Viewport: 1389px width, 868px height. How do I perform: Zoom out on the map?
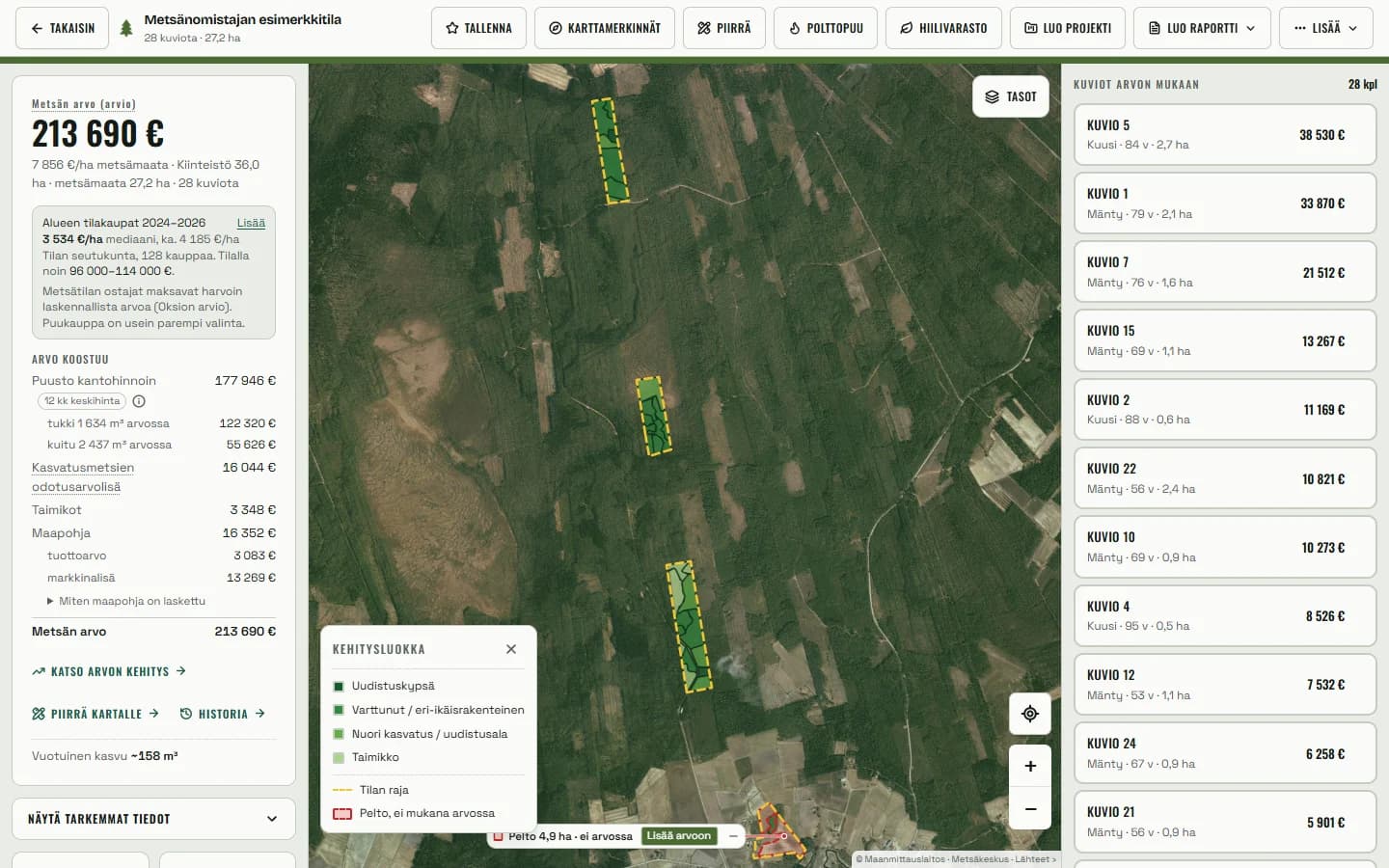pyautogui.click(x=1030, y=809)
